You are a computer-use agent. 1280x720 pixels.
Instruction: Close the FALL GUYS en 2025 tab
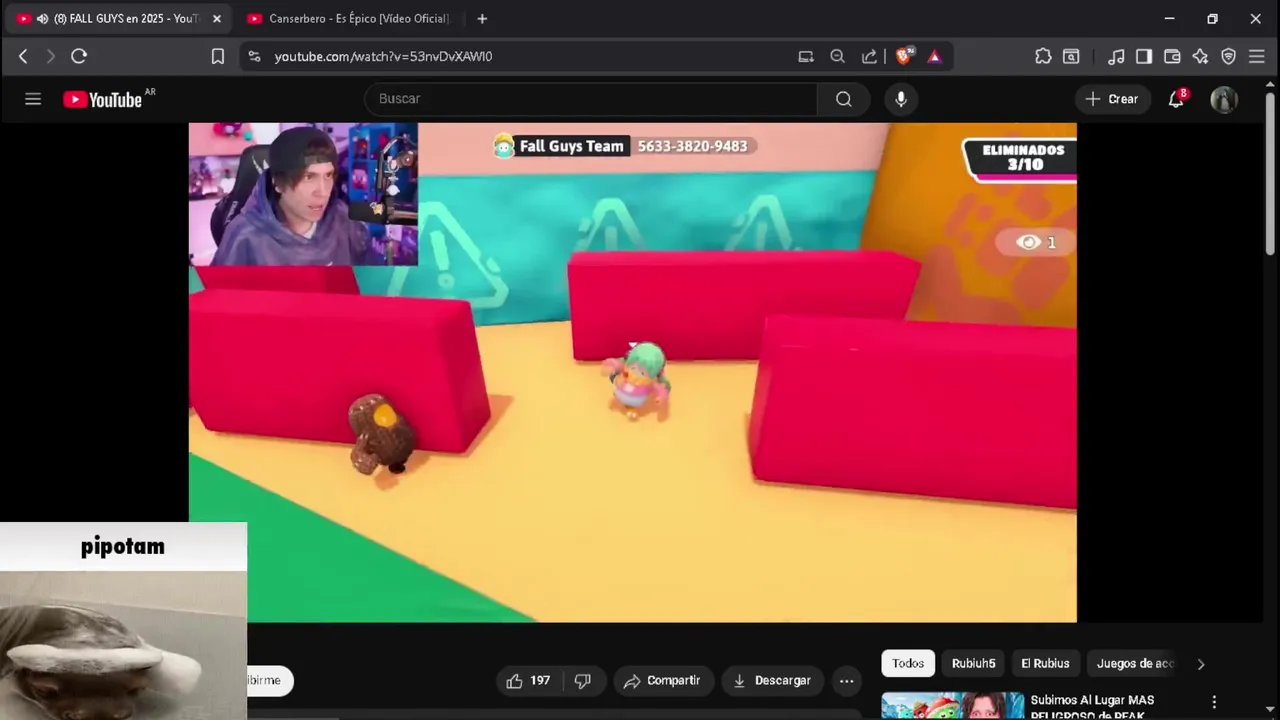coord(216,19)
